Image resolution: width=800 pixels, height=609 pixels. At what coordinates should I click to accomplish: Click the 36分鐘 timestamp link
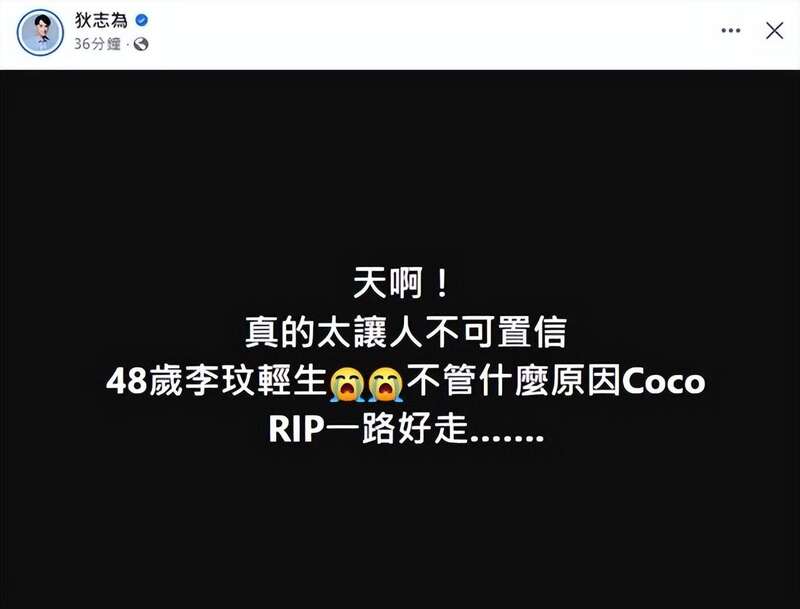point(97,44)
